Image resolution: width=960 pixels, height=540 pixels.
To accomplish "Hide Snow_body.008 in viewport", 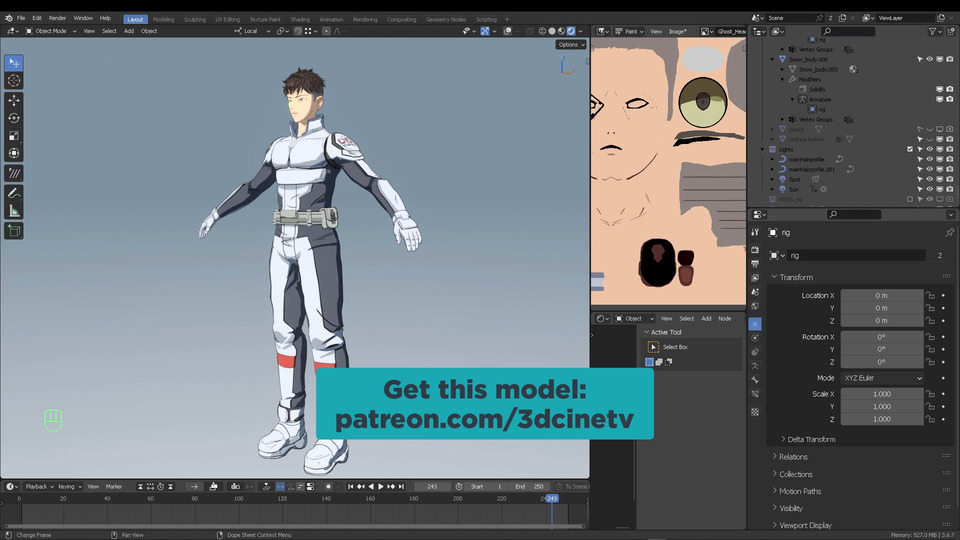I will pyautogui.click(x=929, y=59).
